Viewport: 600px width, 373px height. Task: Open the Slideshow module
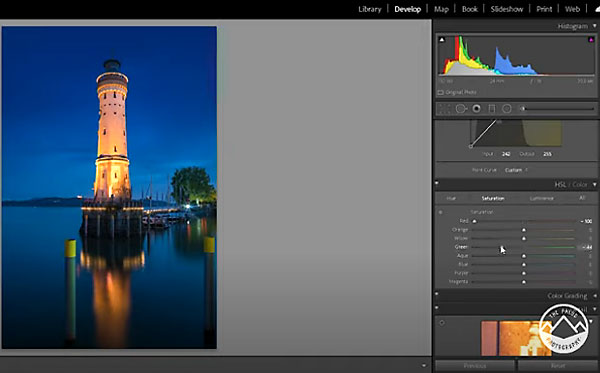pyautogui.click(x=507, y=9)
